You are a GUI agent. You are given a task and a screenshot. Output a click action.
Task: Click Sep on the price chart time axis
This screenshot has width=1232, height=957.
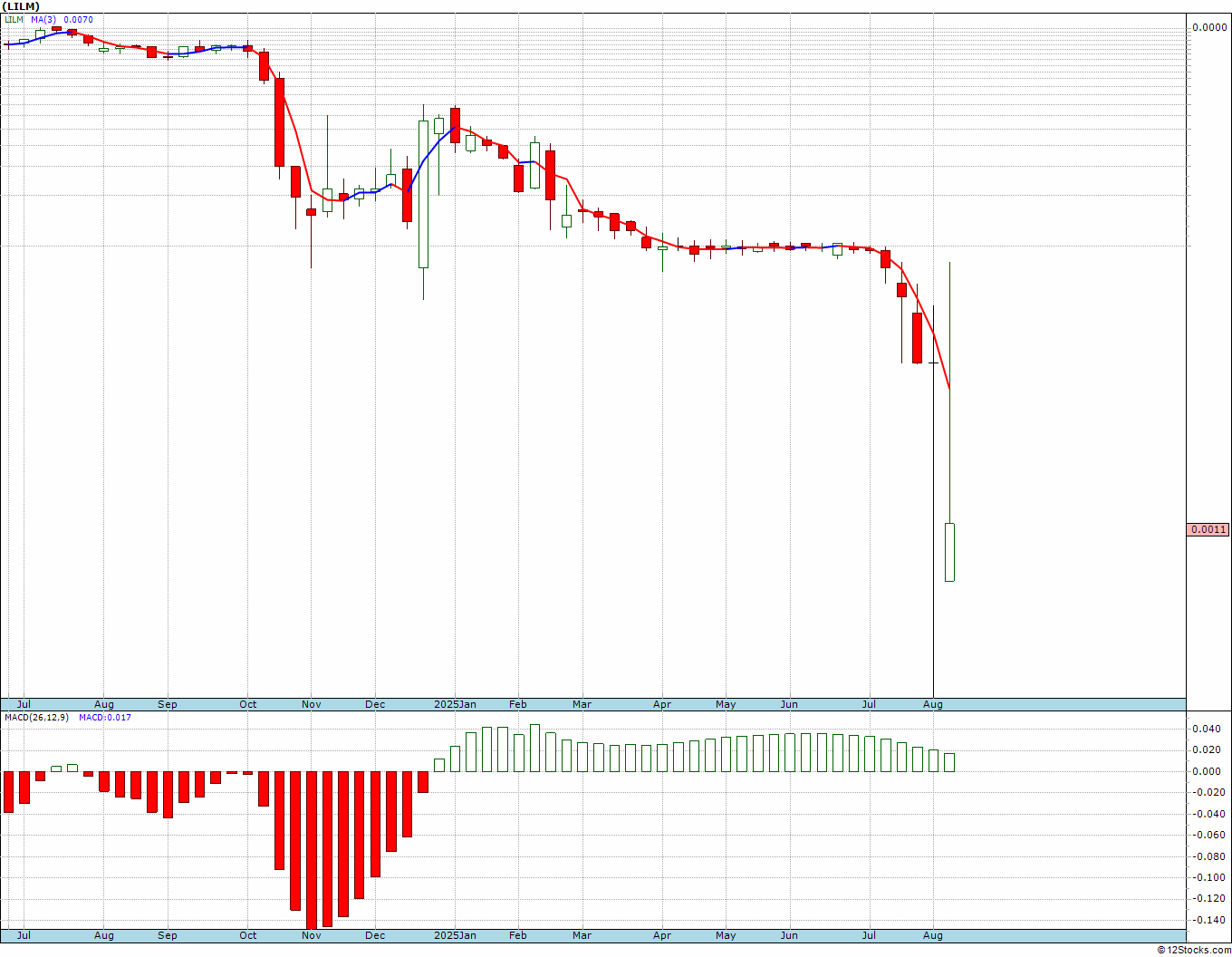pyautogui.click(x=168, y=704)
